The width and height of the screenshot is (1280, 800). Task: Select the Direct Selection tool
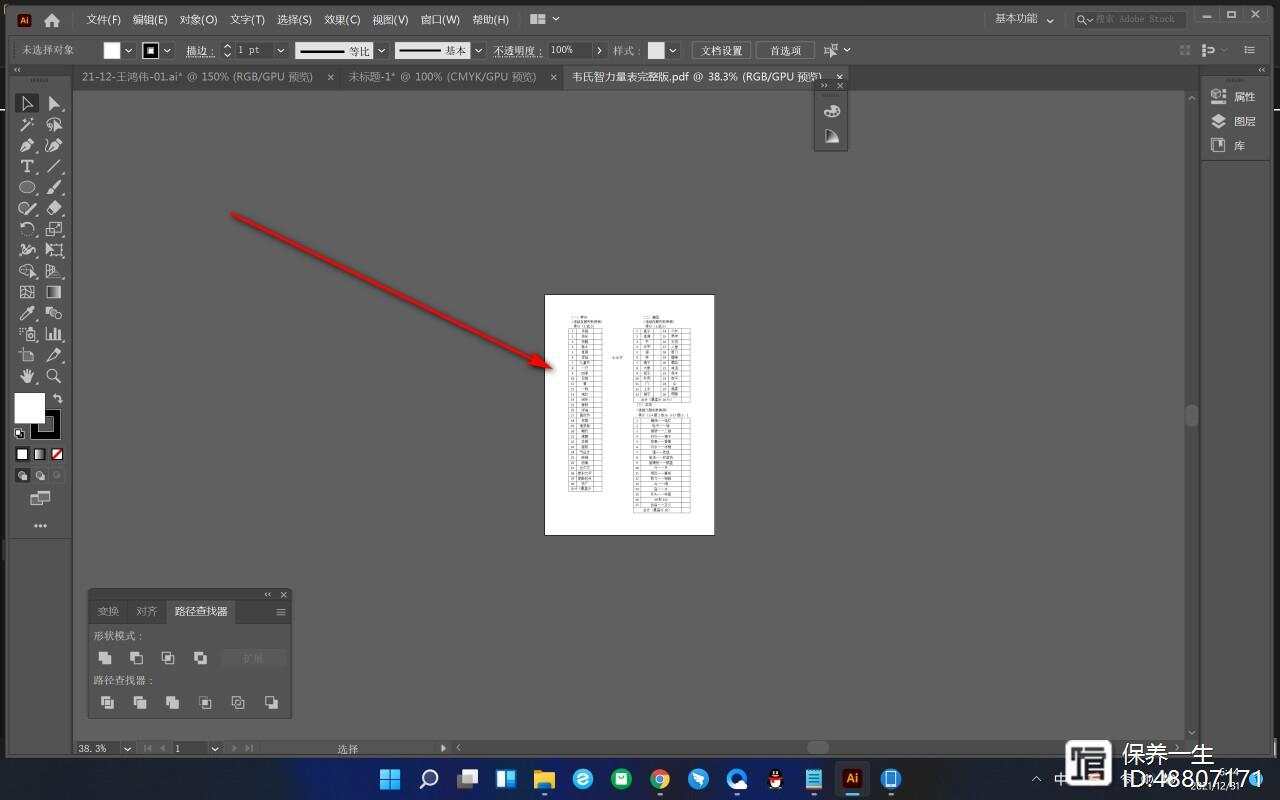pyautogui.click(x=54, y=104)
